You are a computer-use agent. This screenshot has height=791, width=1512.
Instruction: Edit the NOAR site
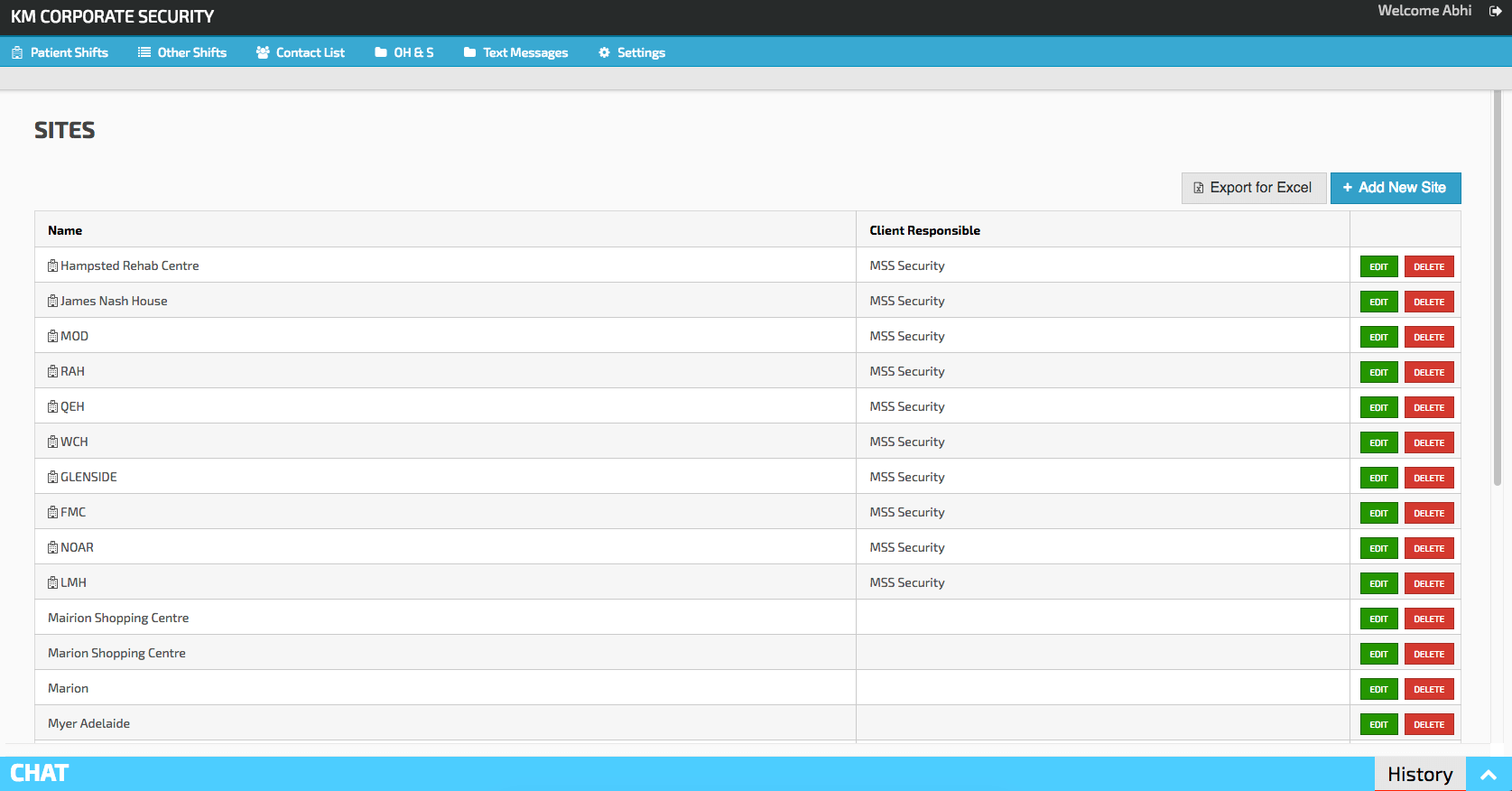point(1379,548)
